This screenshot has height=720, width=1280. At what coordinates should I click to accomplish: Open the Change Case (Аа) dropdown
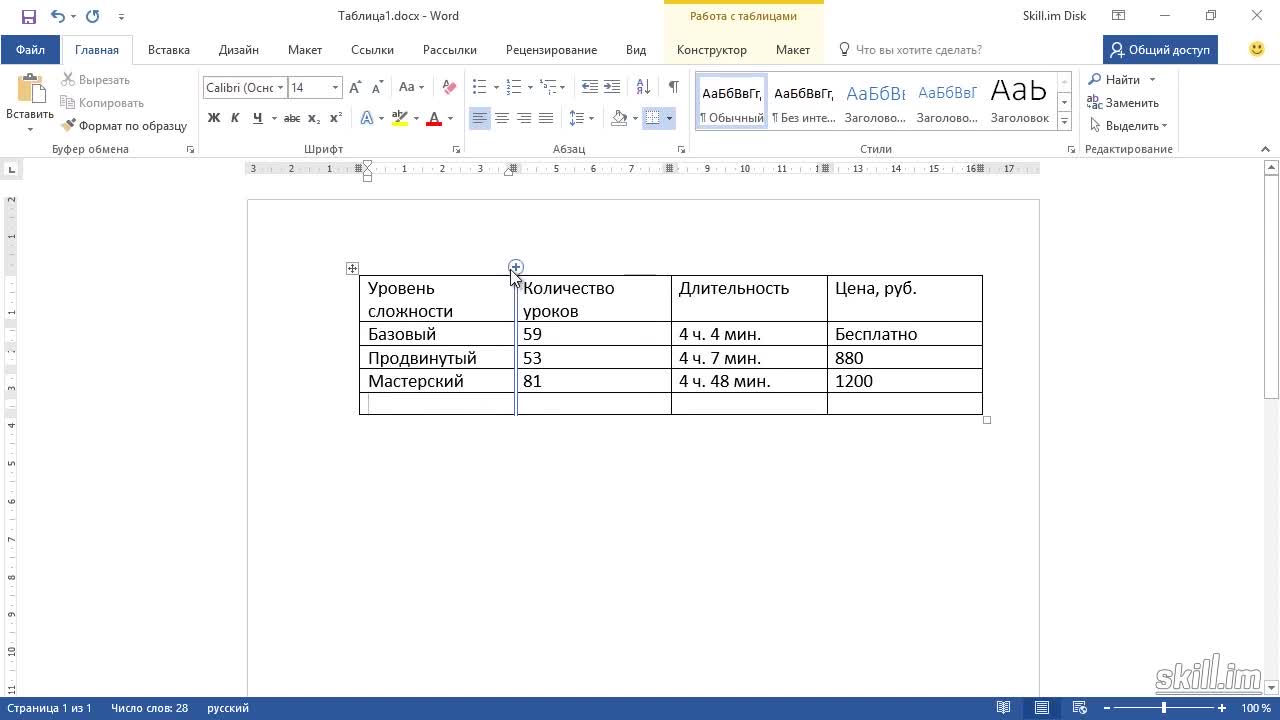411,88
